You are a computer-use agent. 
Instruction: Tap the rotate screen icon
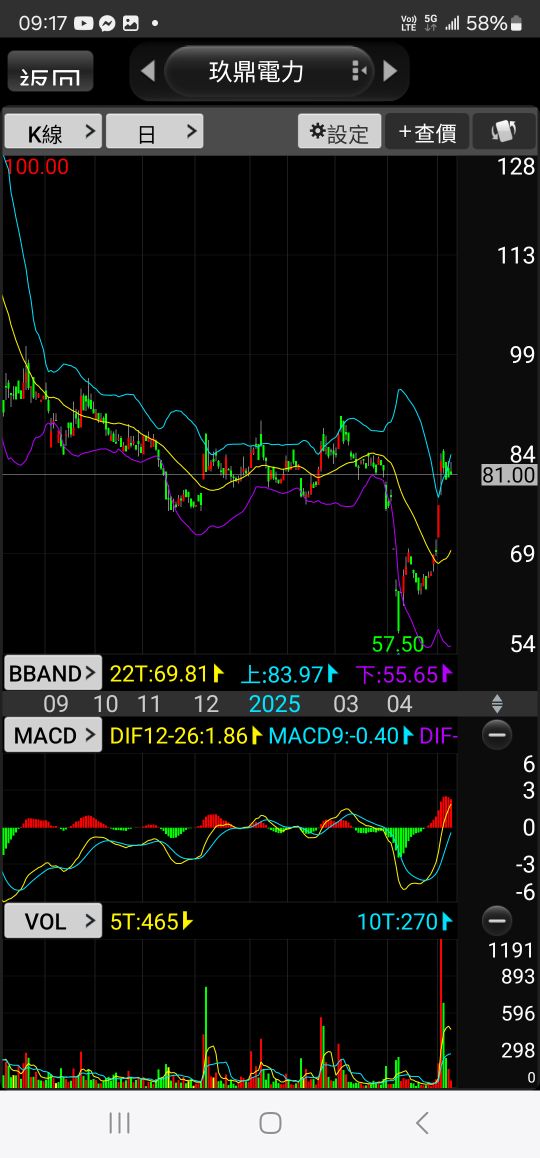[x=503, y=131]
